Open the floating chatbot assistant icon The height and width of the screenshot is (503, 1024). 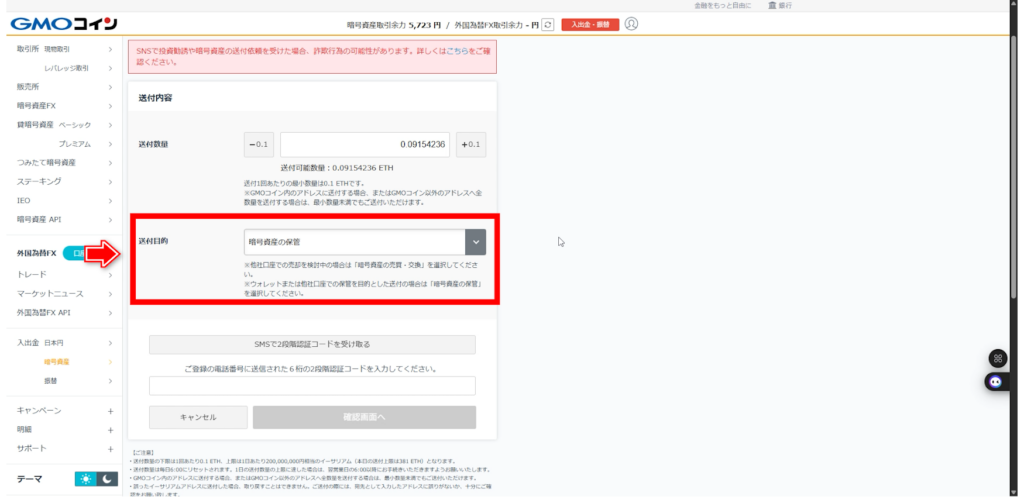996,381
